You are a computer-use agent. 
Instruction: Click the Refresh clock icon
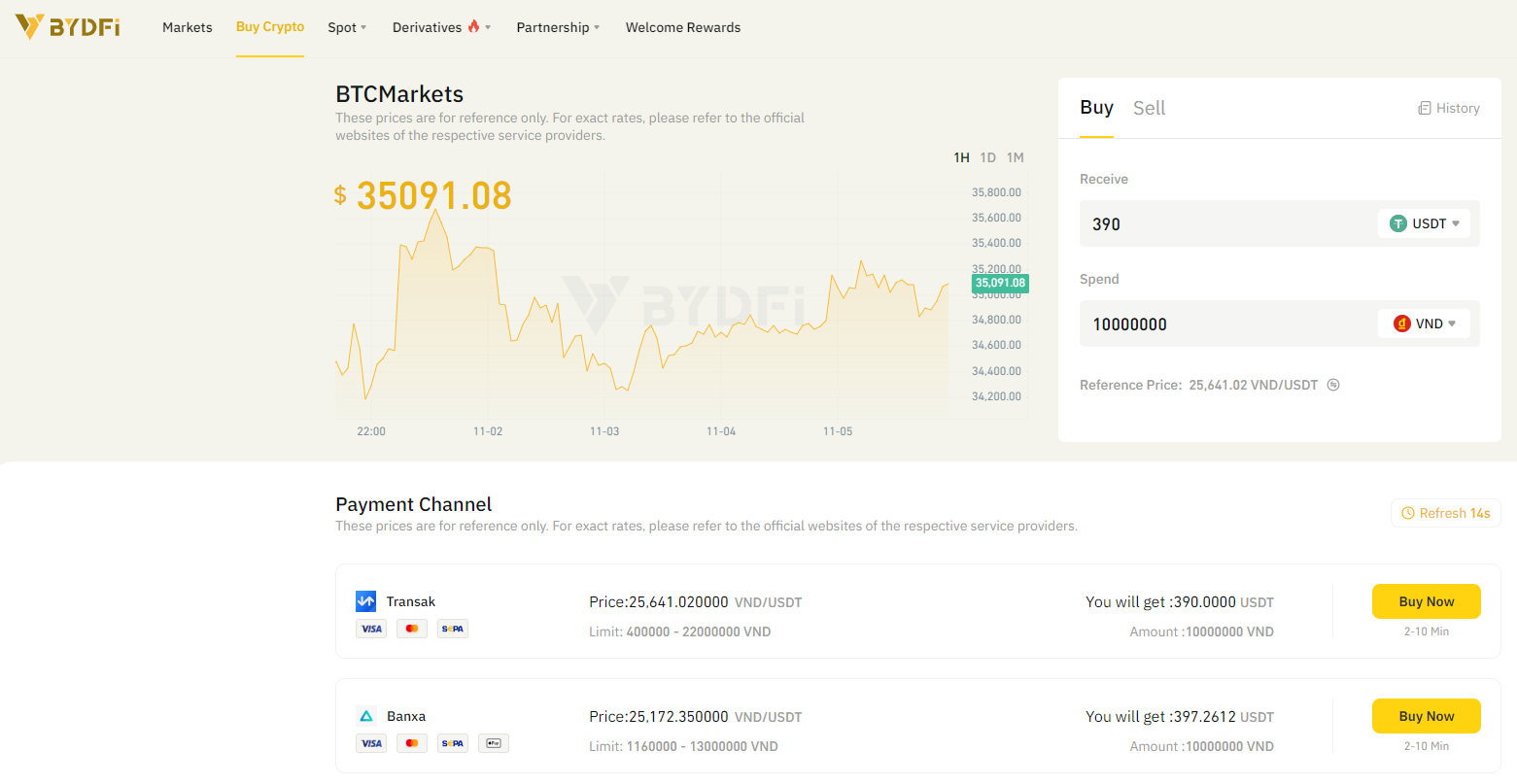point(1407,513)
